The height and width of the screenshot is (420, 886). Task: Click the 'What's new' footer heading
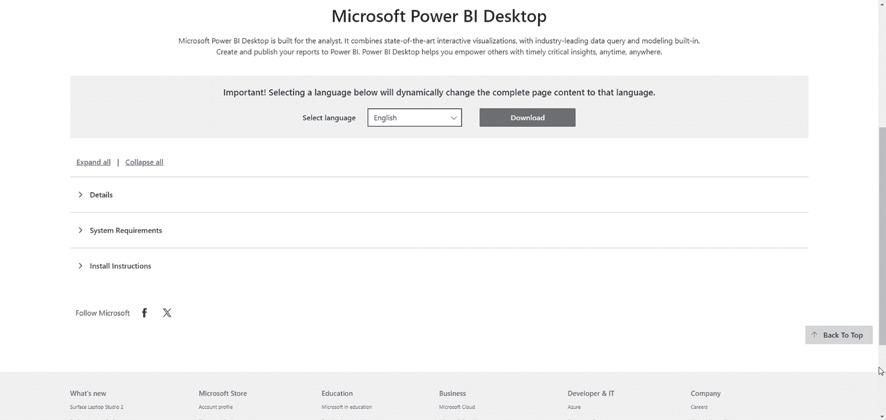click(88, 393)
